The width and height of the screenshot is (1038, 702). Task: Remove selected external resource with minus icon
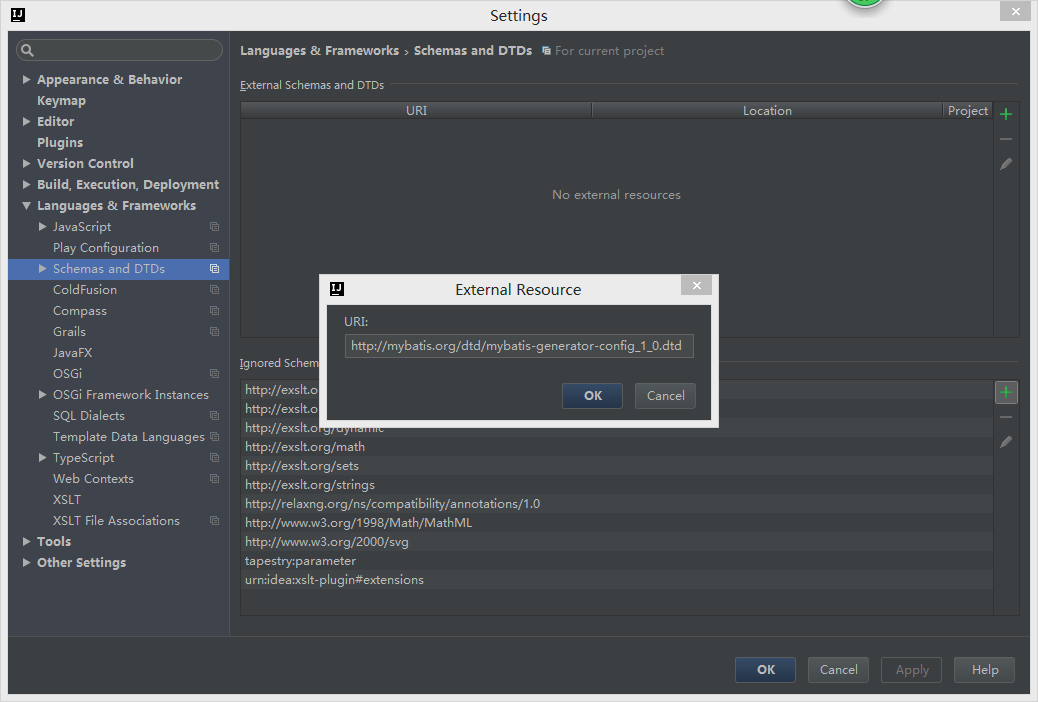coord(1005,139)
